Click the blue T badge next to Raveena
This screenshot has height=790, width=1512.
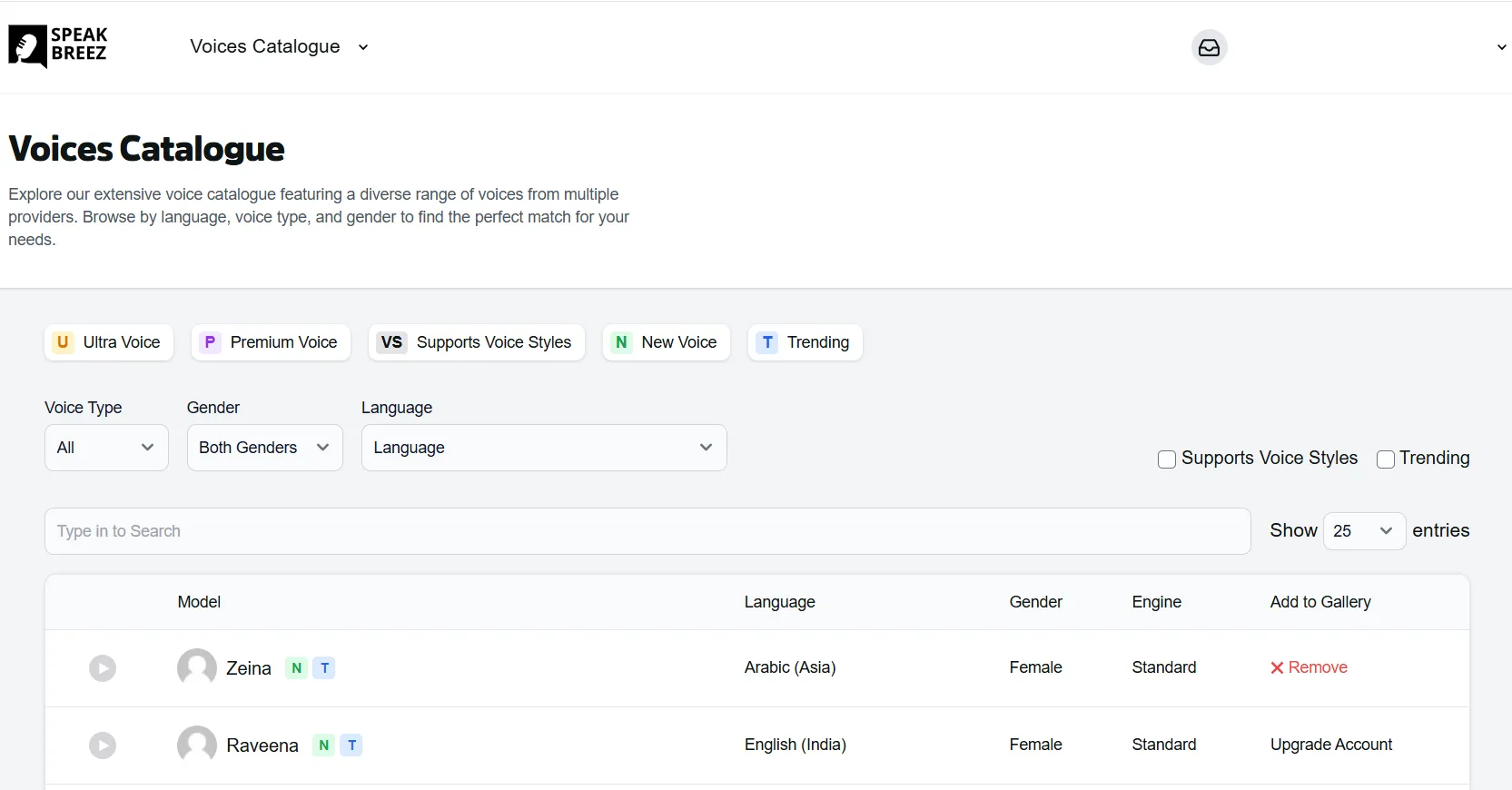tap(351, 746)
